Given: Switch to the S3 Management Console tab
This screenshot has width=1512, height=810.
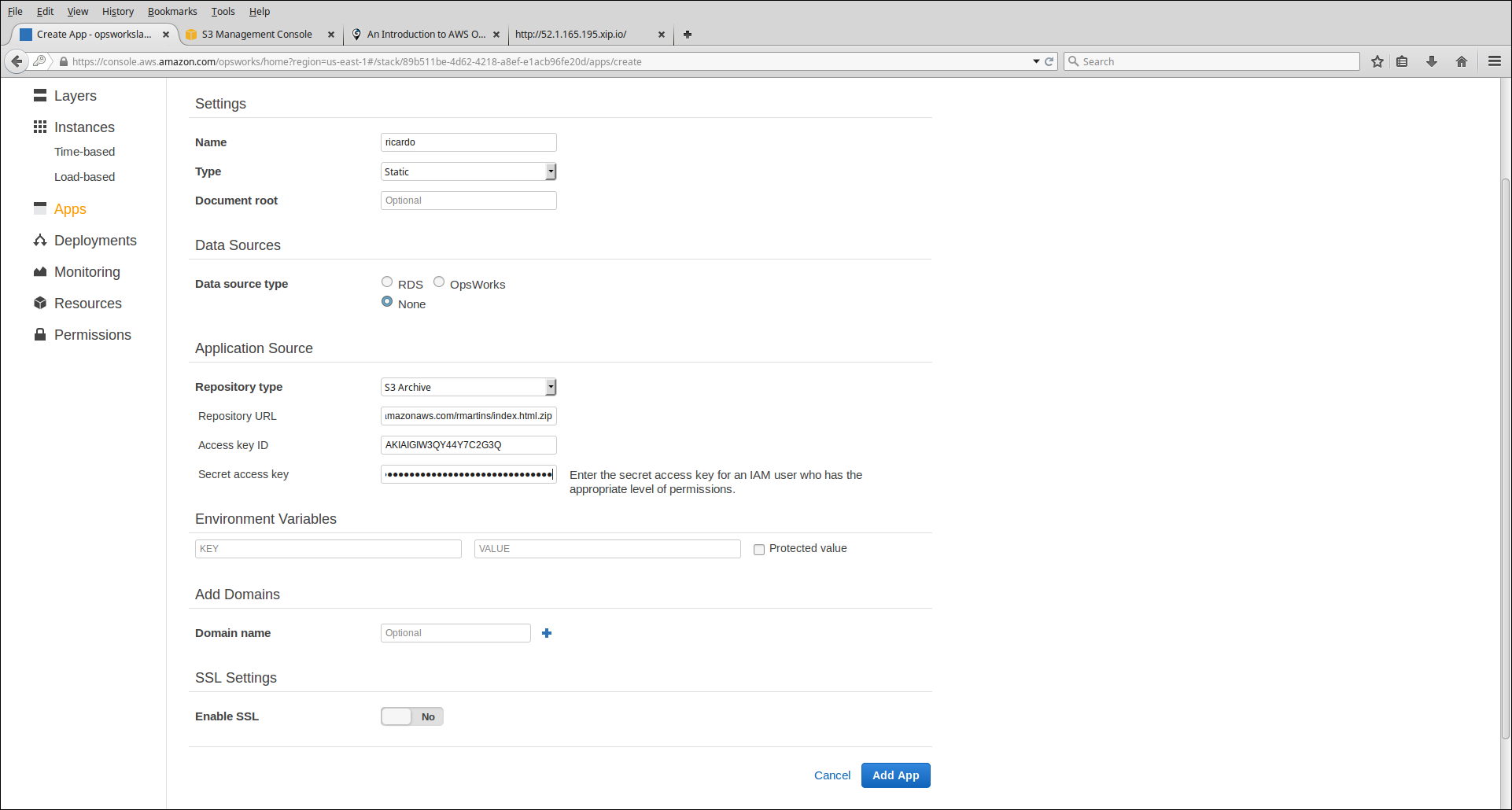Looking at the screenshot, I should click(x=256, y=35).
